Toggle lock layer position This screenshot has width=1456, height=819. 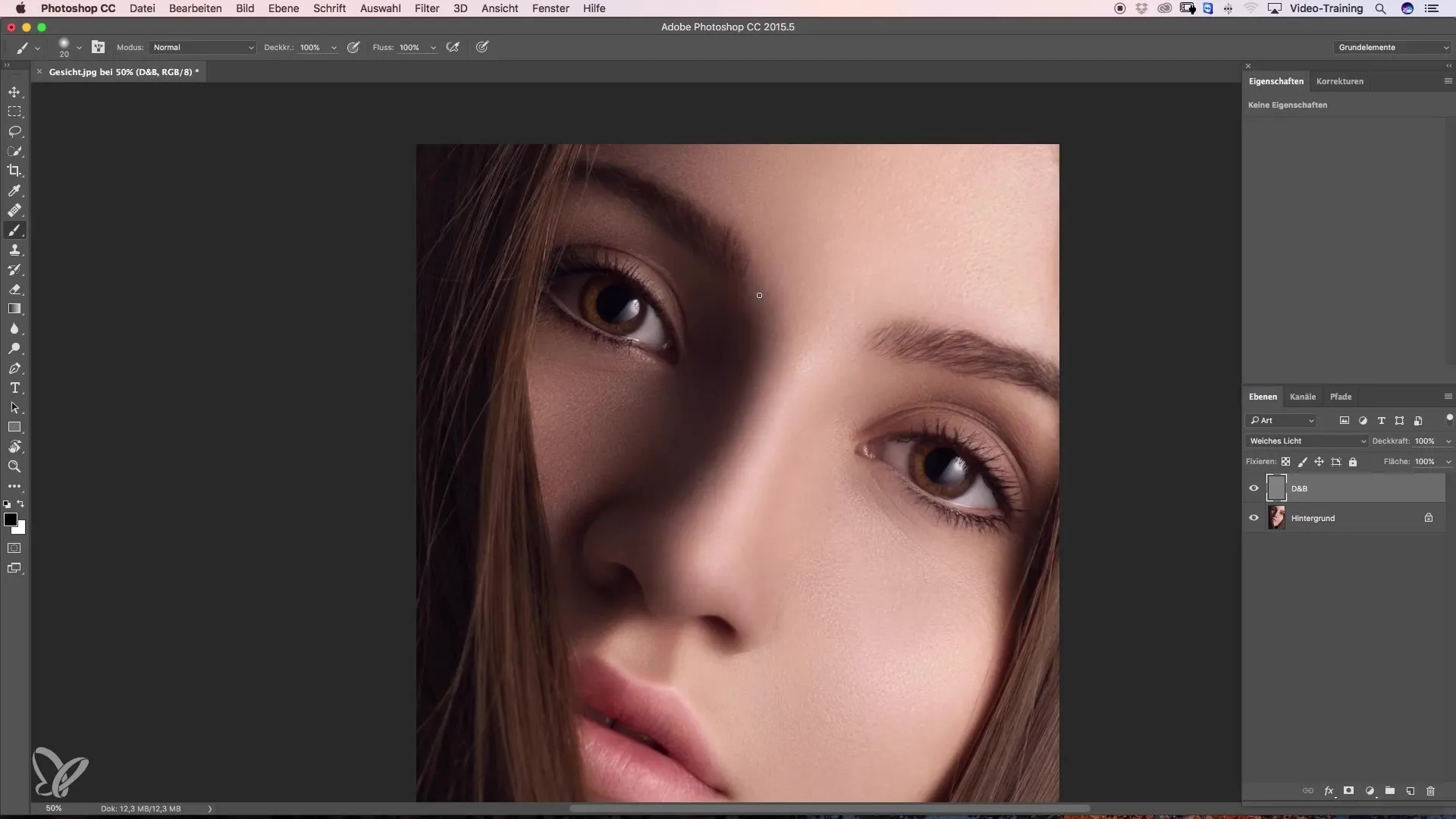(x=1319, y=461)
